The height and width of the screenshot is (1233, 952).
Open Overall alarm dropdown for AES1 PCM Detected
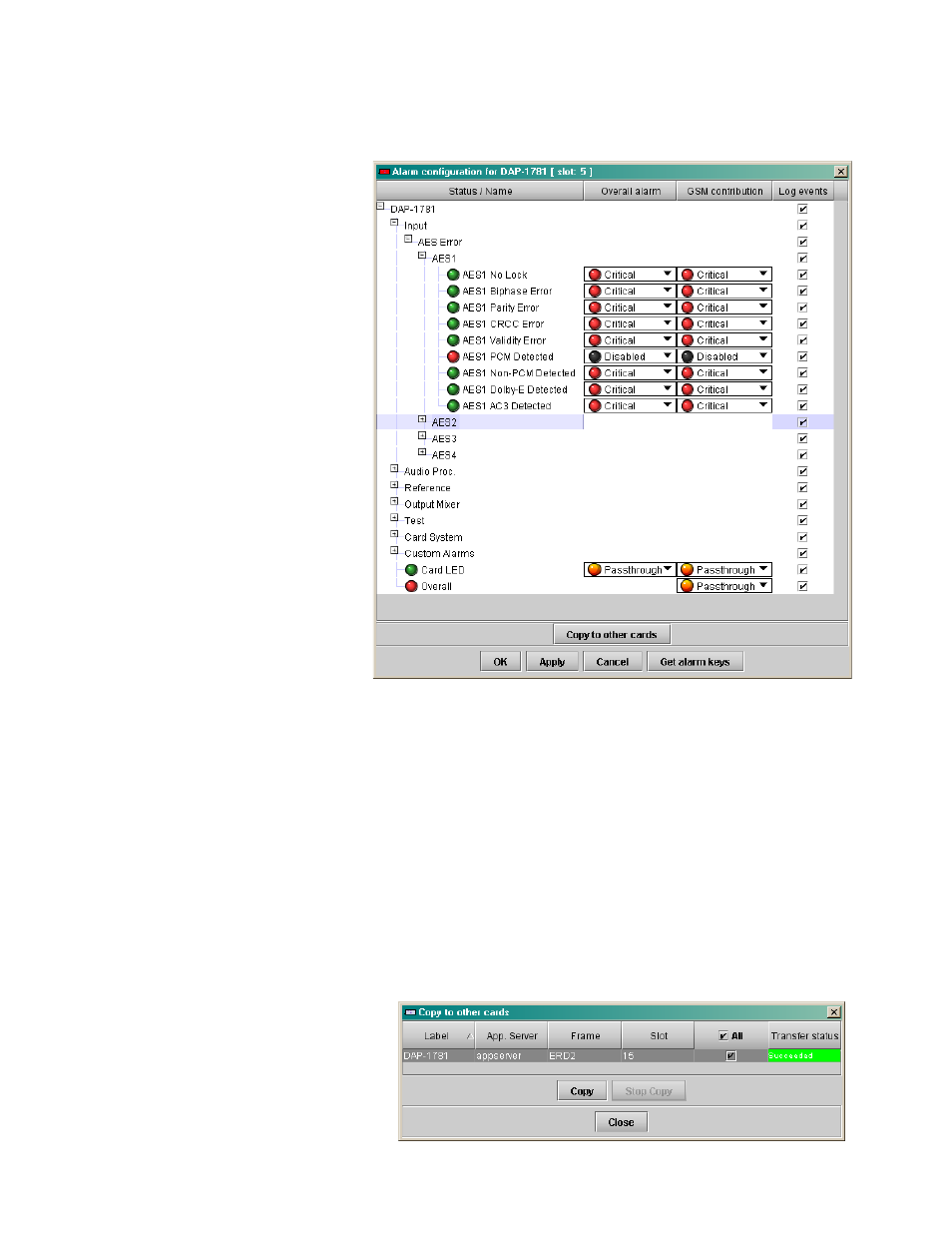click(x=630, y=356)
